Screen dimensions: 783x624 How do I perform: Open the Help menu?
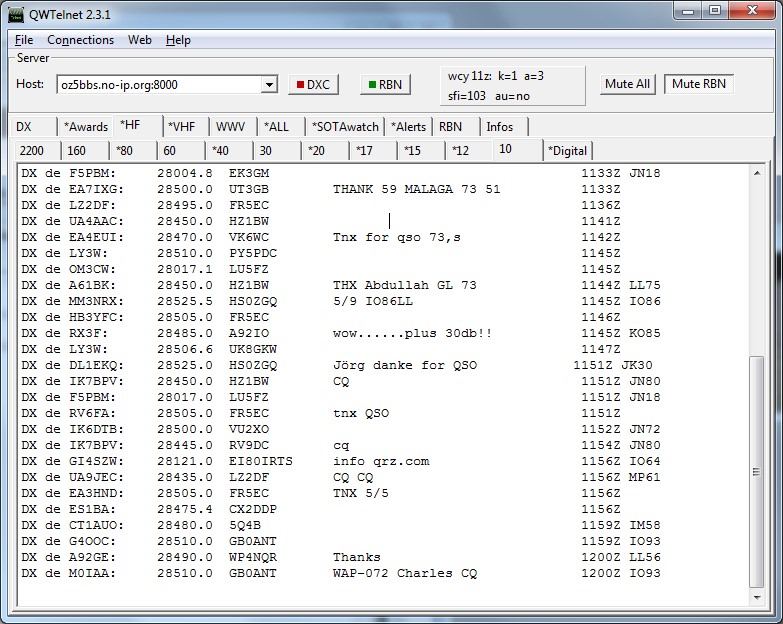coord(178,40)
